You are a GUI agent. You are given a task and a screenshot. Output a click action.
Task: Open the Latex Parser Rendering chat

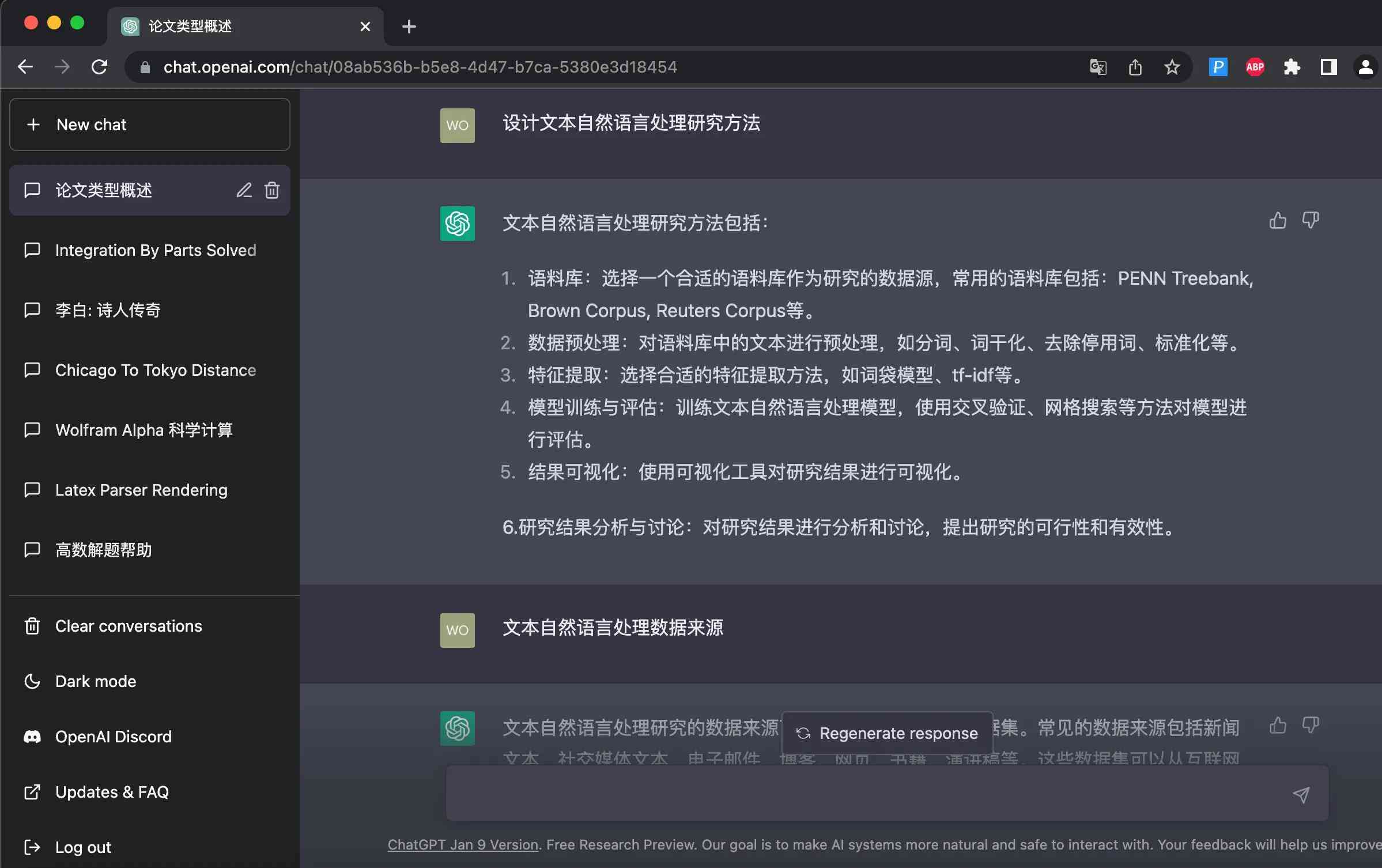tap(150, 490)
